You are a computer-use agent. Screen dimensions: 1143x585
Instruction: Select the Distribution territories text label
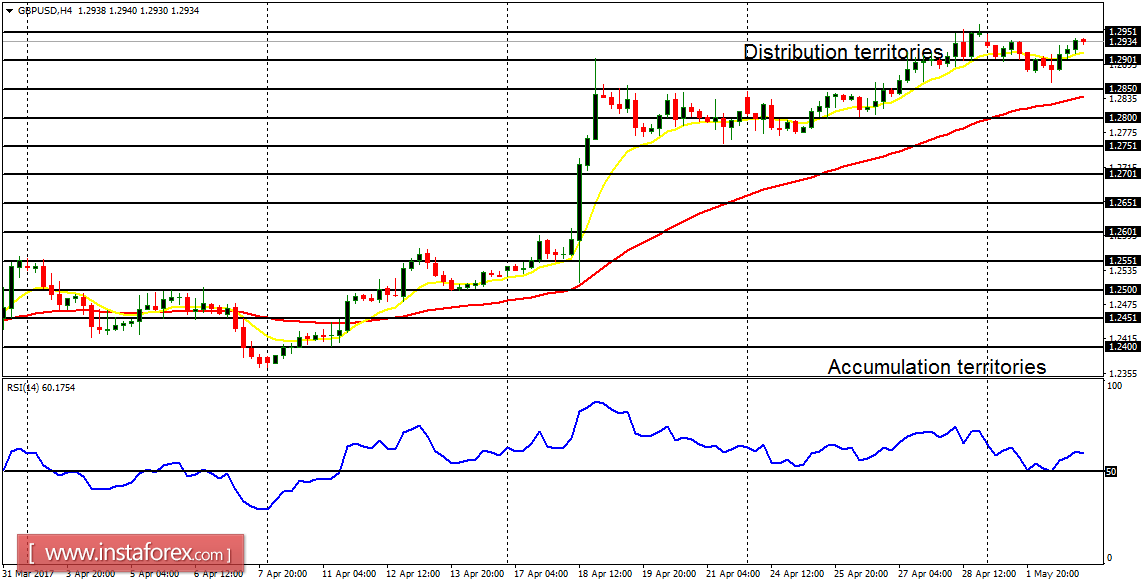[x=843, y=52]
